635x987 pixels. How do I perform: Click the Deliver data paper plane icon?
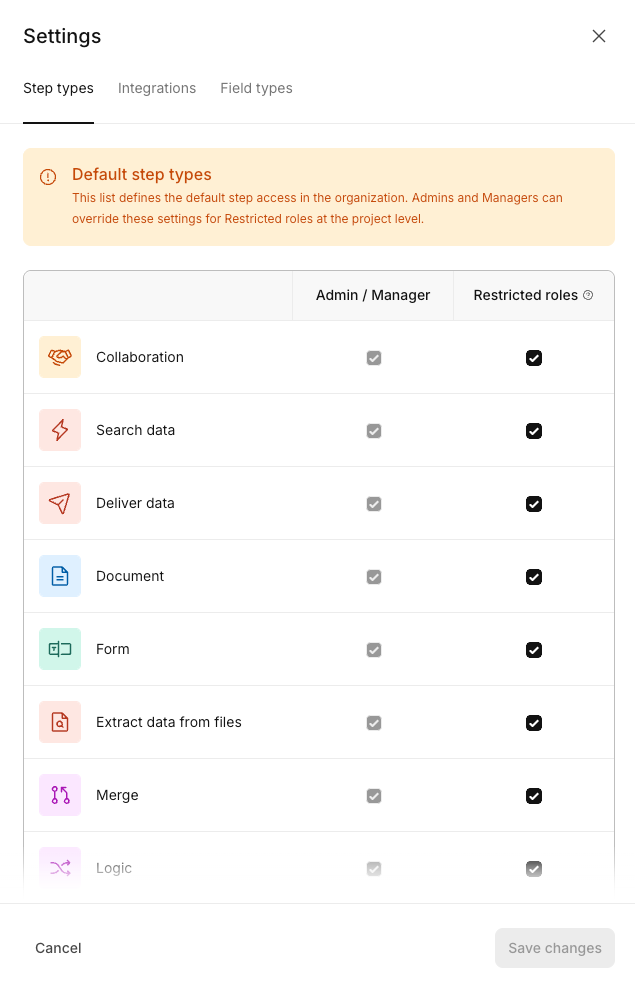coord(60,503)
